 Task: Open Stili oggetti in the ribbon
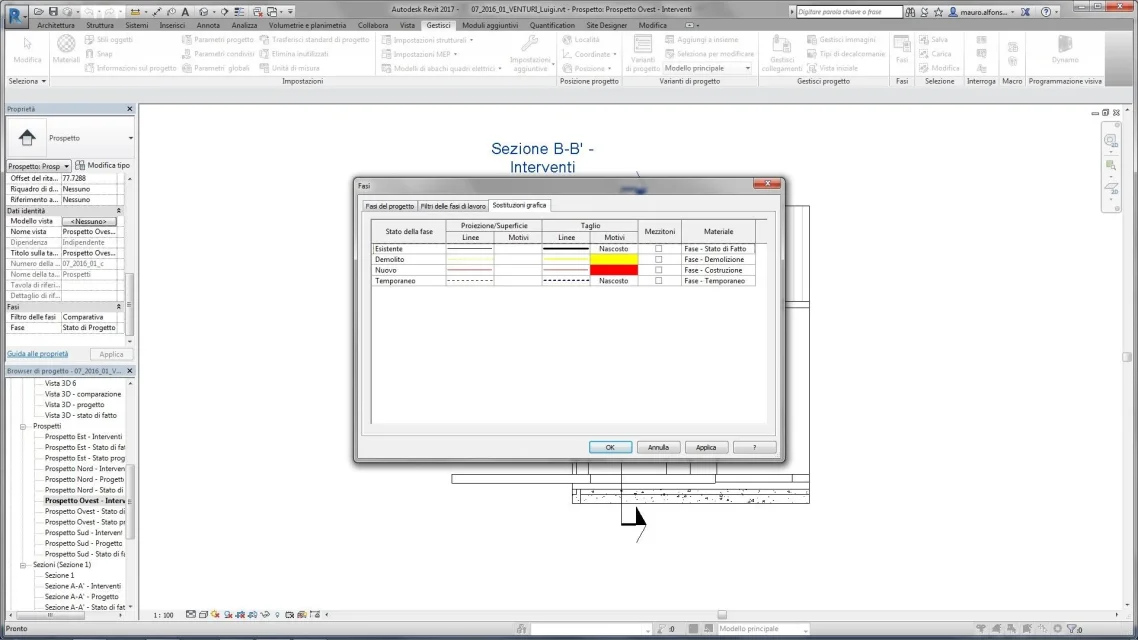[109, 40]
